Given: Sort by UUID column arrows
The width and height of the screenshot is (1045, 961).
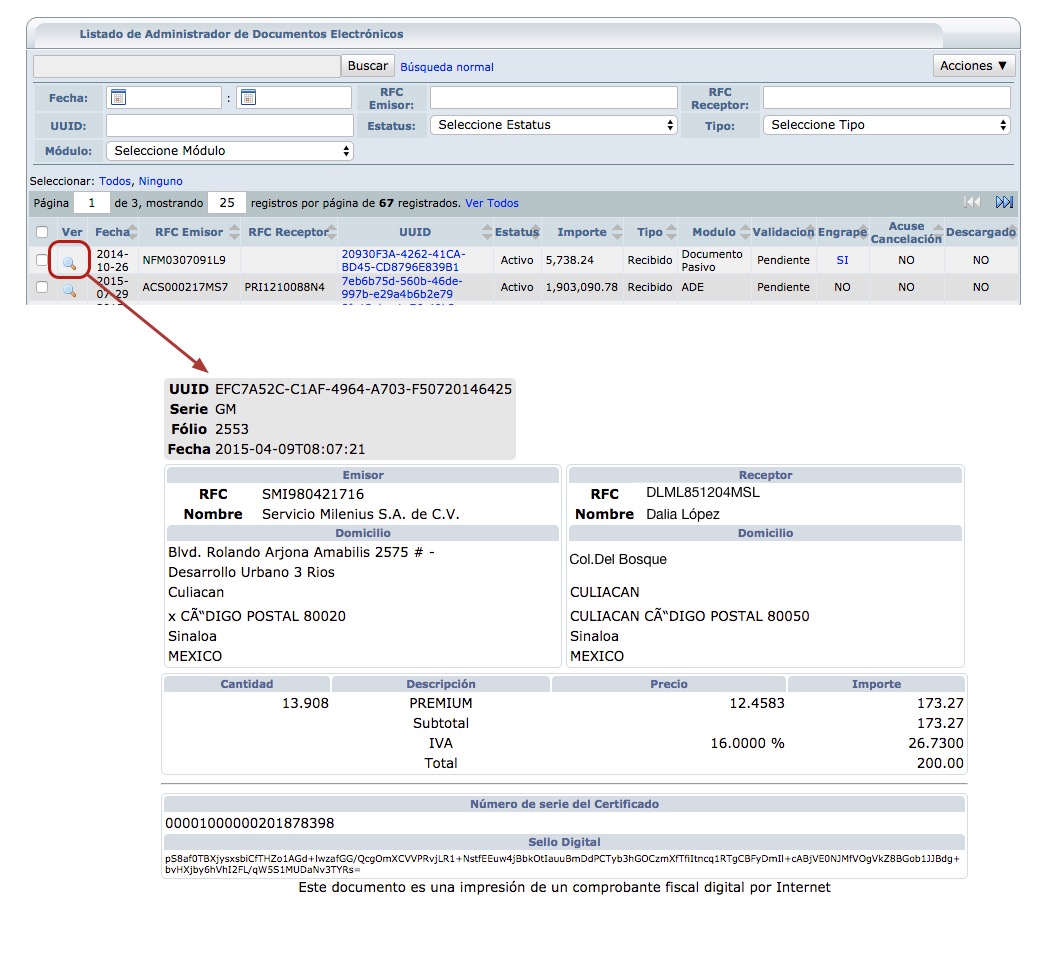Looking at the screenshot, I should tap(487, 232).
